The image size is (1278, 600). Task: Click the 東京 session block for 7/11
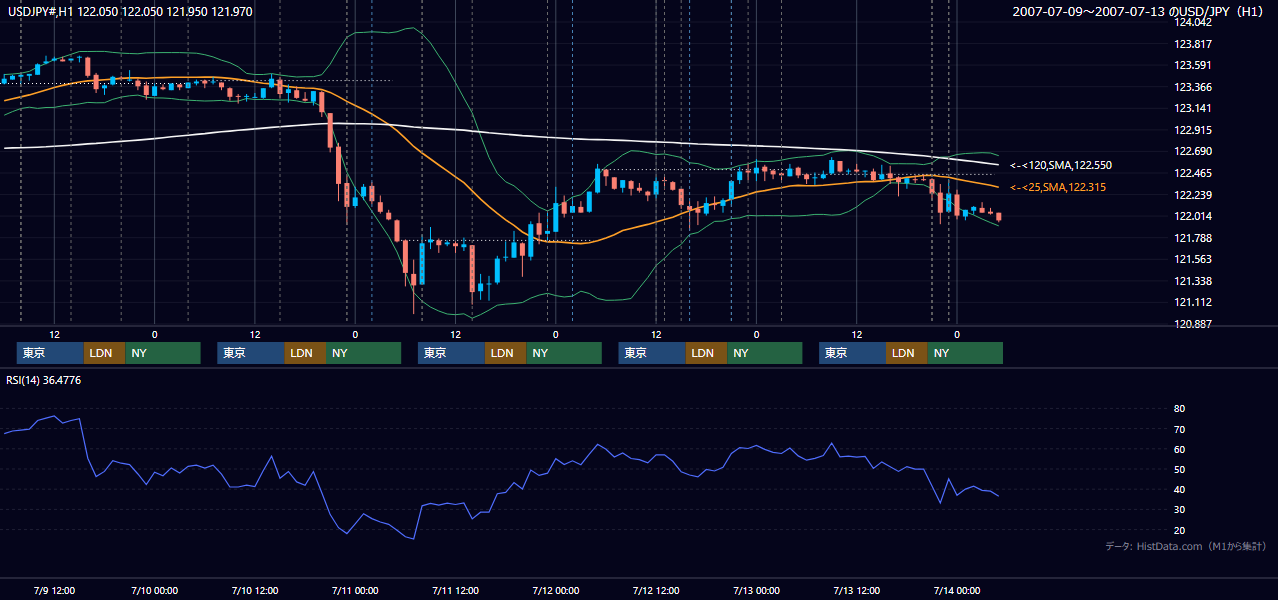pyautogui.click(x=451, y=353)
